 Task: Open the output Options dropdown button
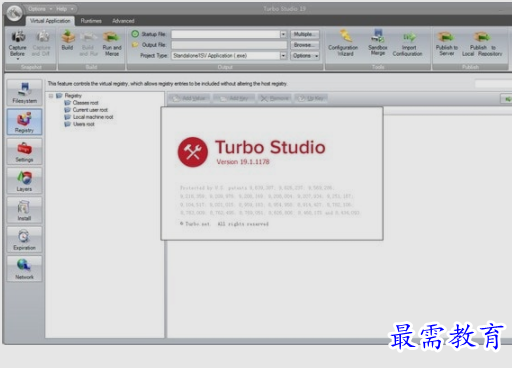pyautogui.click(x=305, y=56)
